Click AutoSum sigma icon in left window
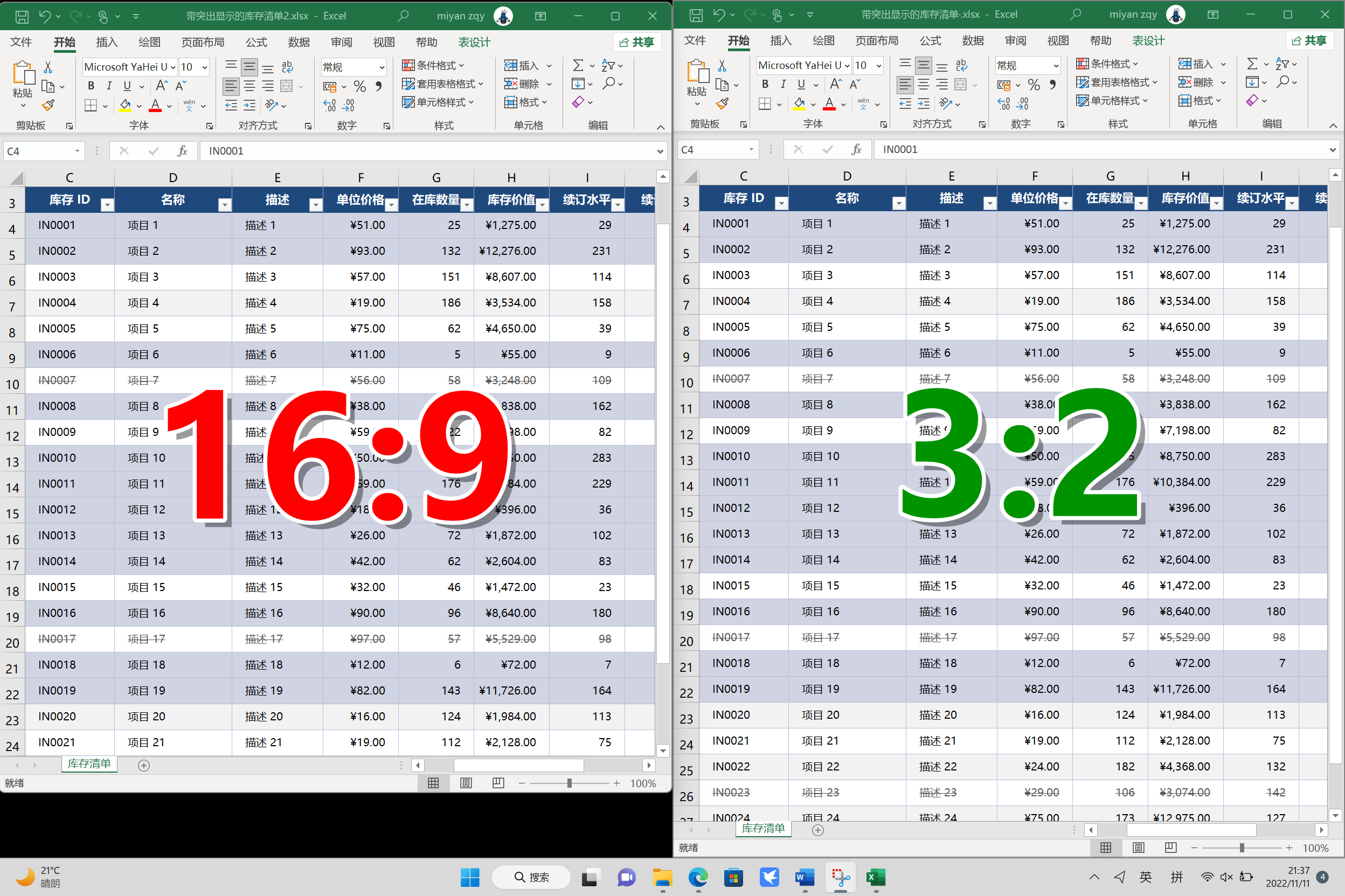The image size is (1345, 896). (578, 66)
